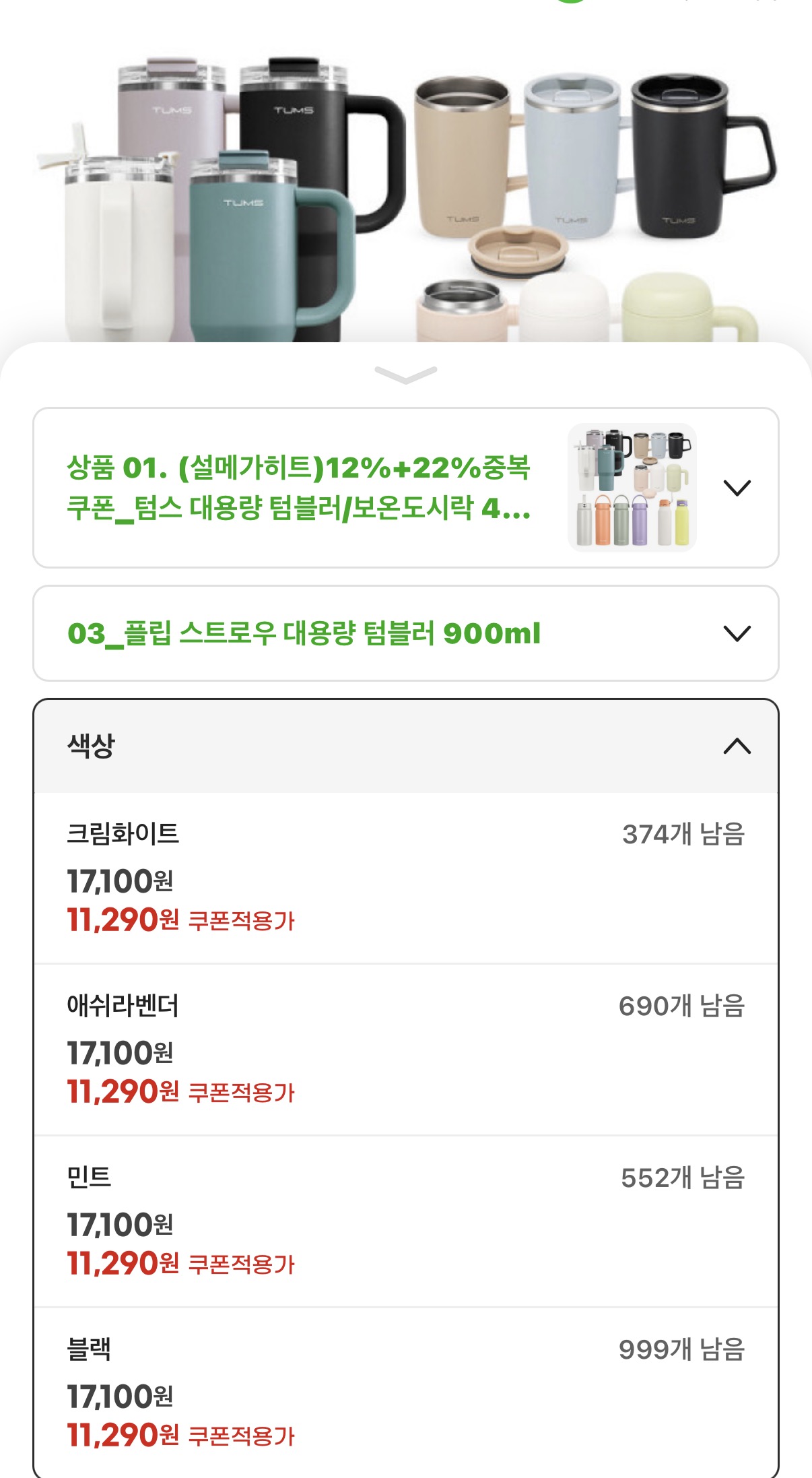This screenshot has height=1478, width=812.
Task: Tap the product thumbnail in the 상품 01 selector
Action: pyautogui.click(x=632, y=488)
